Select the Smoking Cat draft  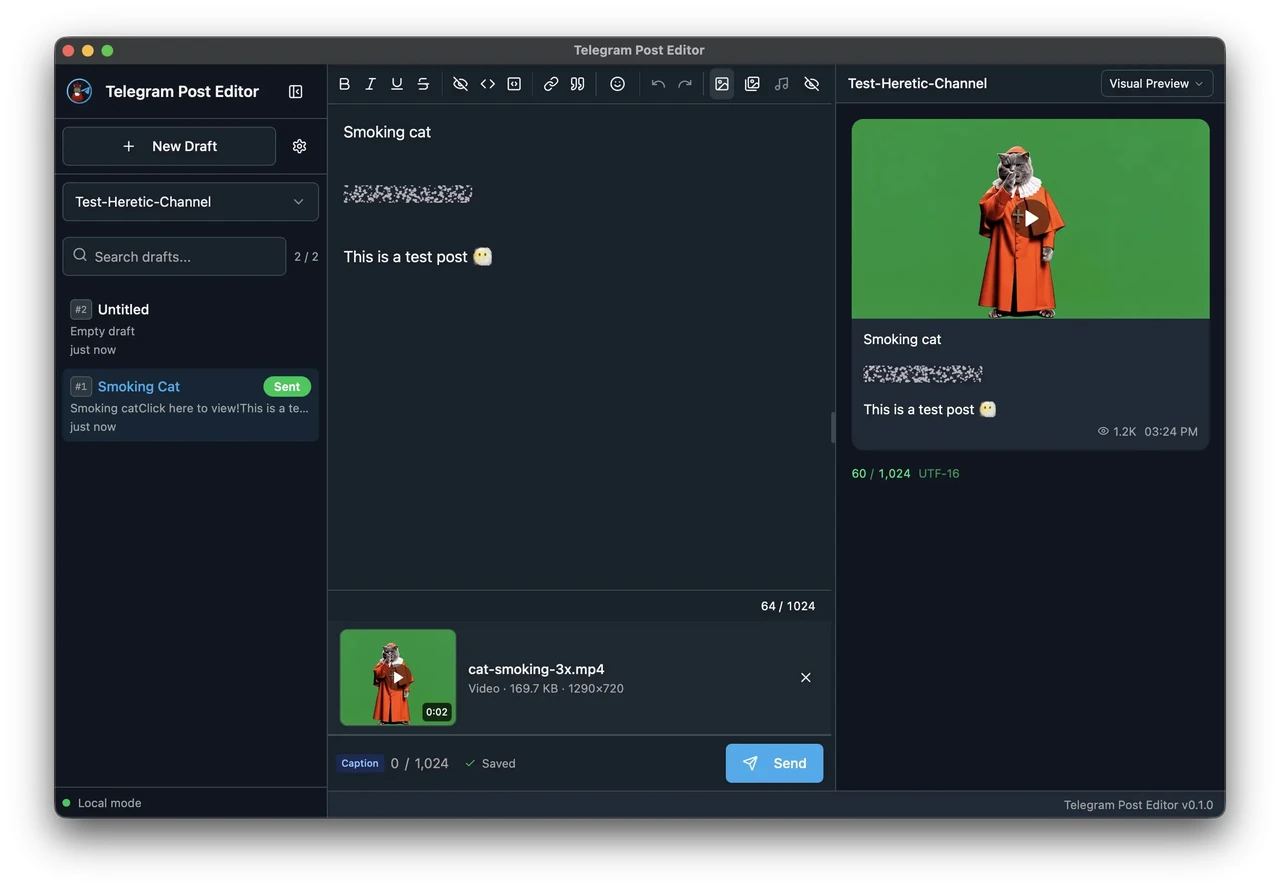coord(191,406)
